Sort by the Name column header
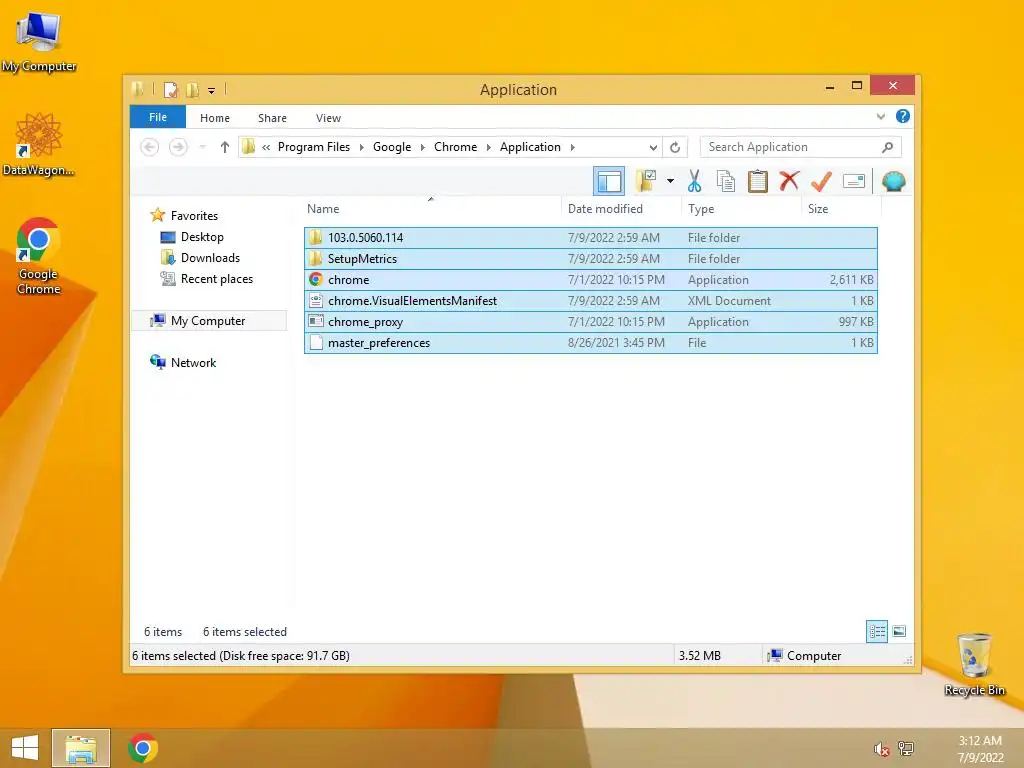1024x768 pixels. [x=323, y=209]
